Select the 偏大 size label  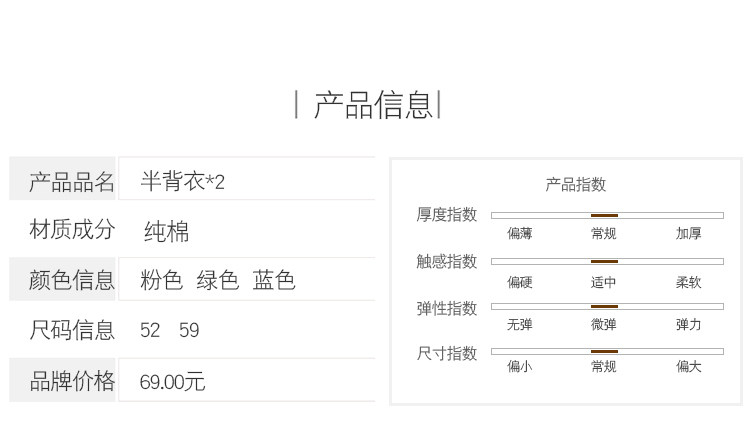688,367
